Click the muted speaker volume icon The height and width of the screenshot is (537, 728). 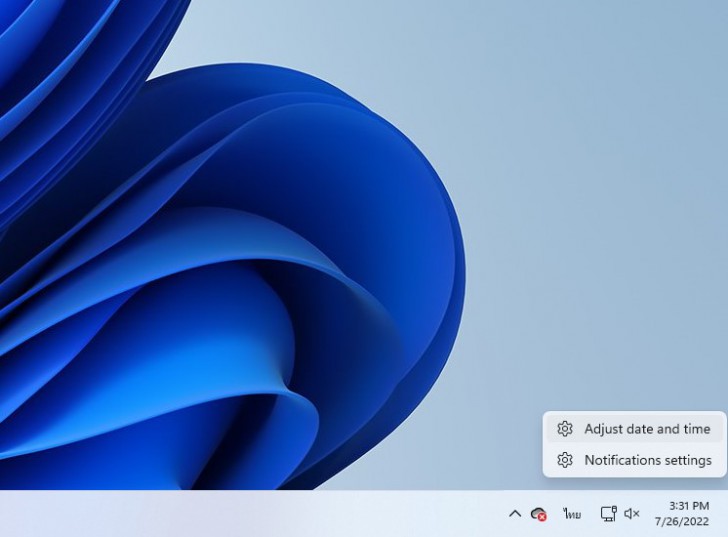(632, 513)
